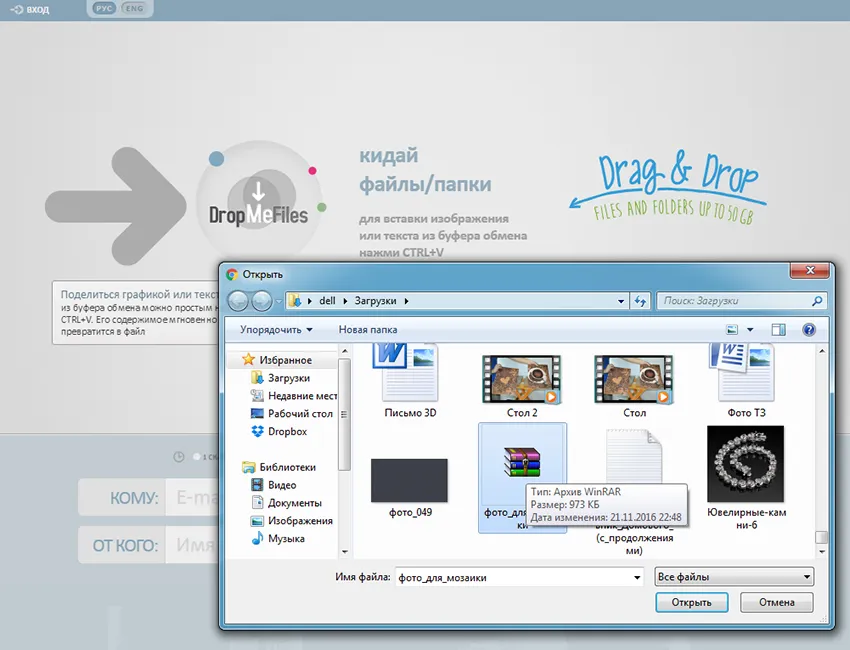Click the navigation pane scroll up arrow
The image size is (850, 650).
pos(344,351)
